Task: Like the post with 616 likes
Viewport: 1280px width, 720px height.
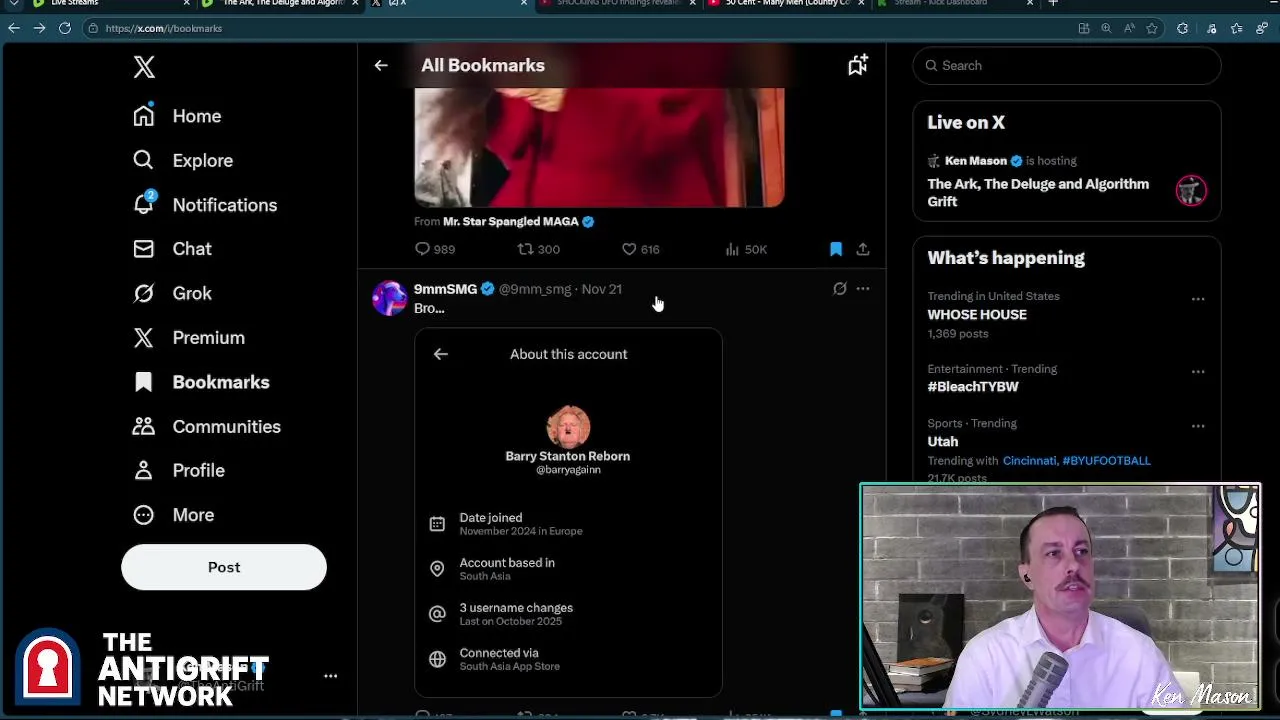Action: pyautogui.click(x=640, y=249)
